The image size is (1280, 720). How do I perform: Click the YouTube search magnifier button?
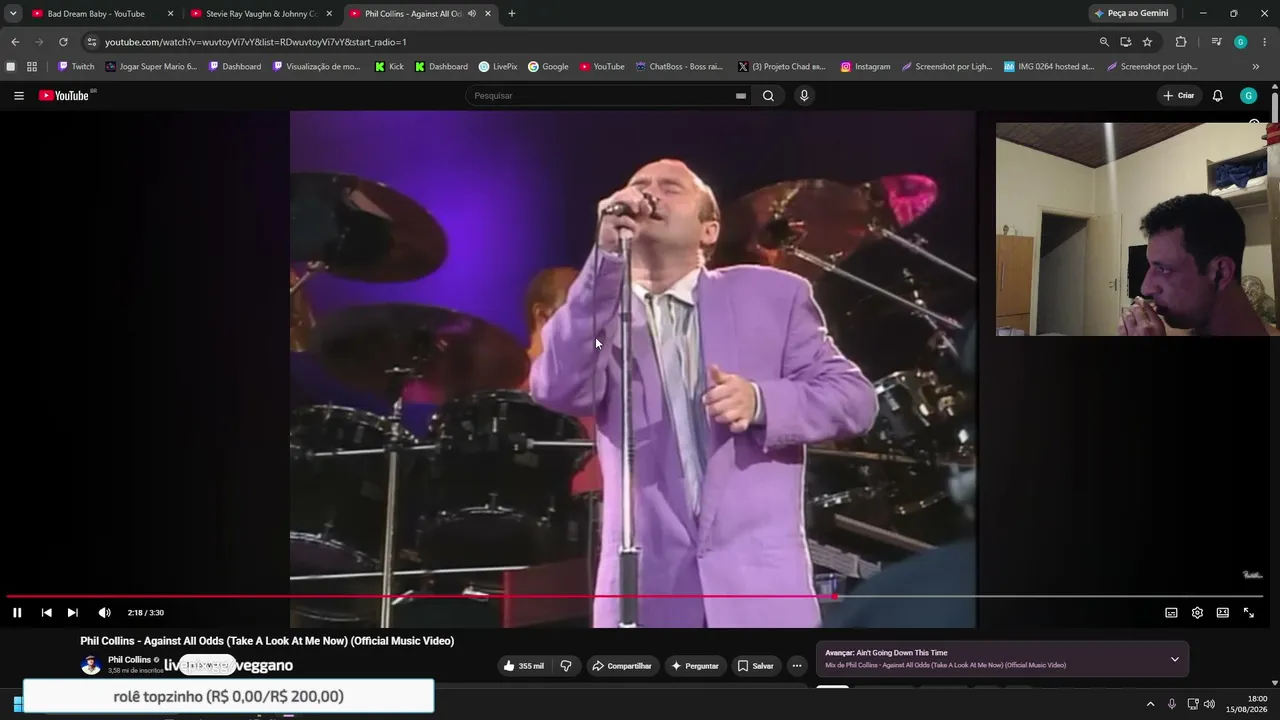pyautogui.click(x=768, y=96)
